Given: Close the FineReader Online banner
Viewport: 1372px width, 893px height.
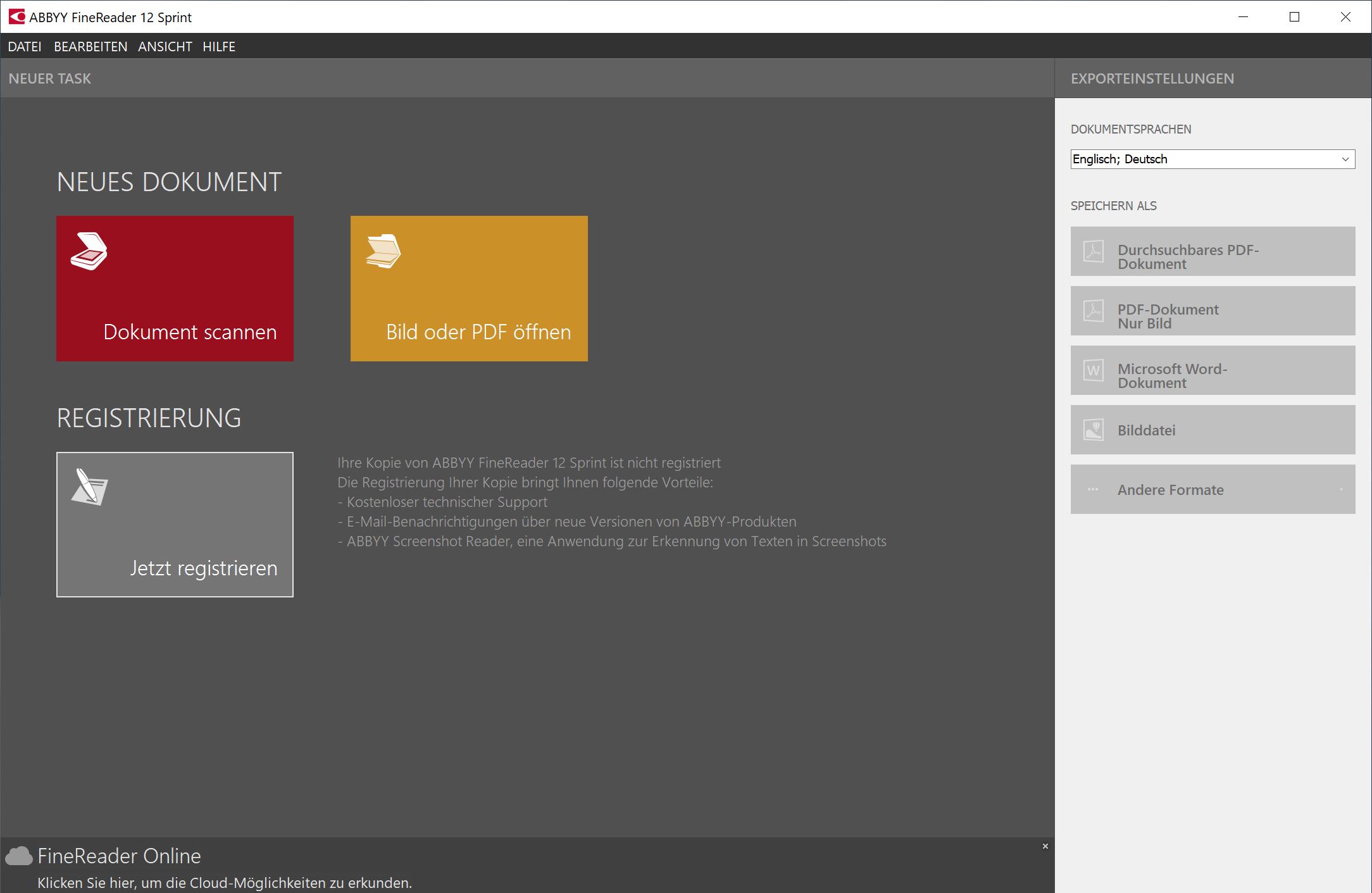Looking at the screenshot, I should (x=1045, y=846).
